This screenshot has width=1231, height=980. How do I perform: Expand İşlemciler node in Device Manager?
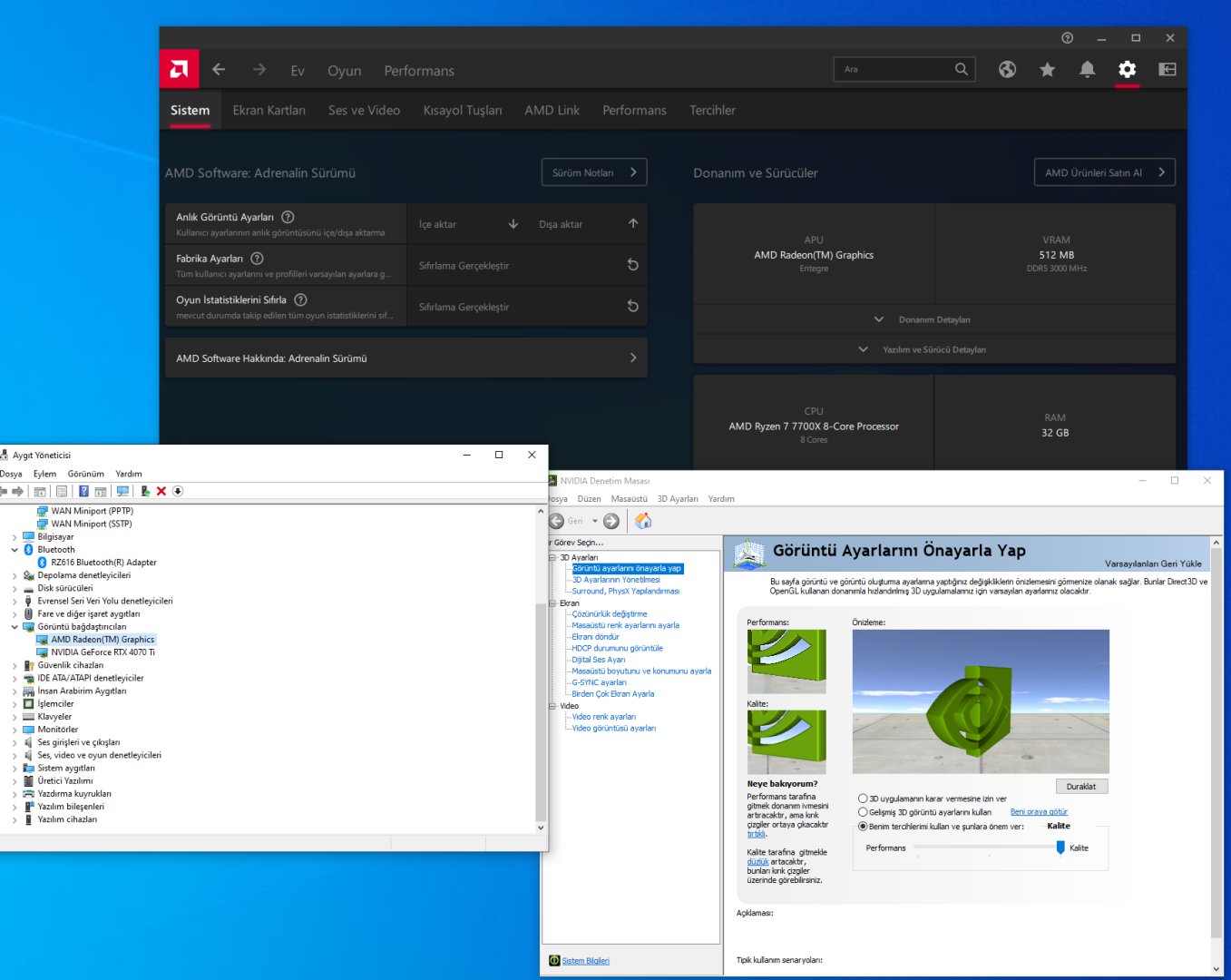(x=15, y=704)
